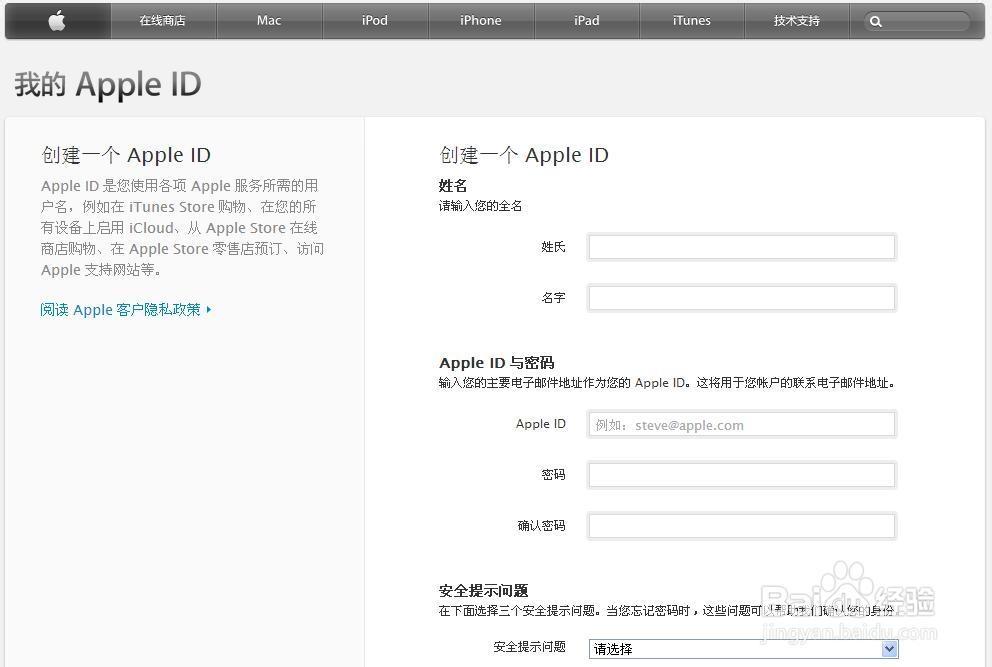Open the 技术支持 support menu item

(x=797, y=20)
